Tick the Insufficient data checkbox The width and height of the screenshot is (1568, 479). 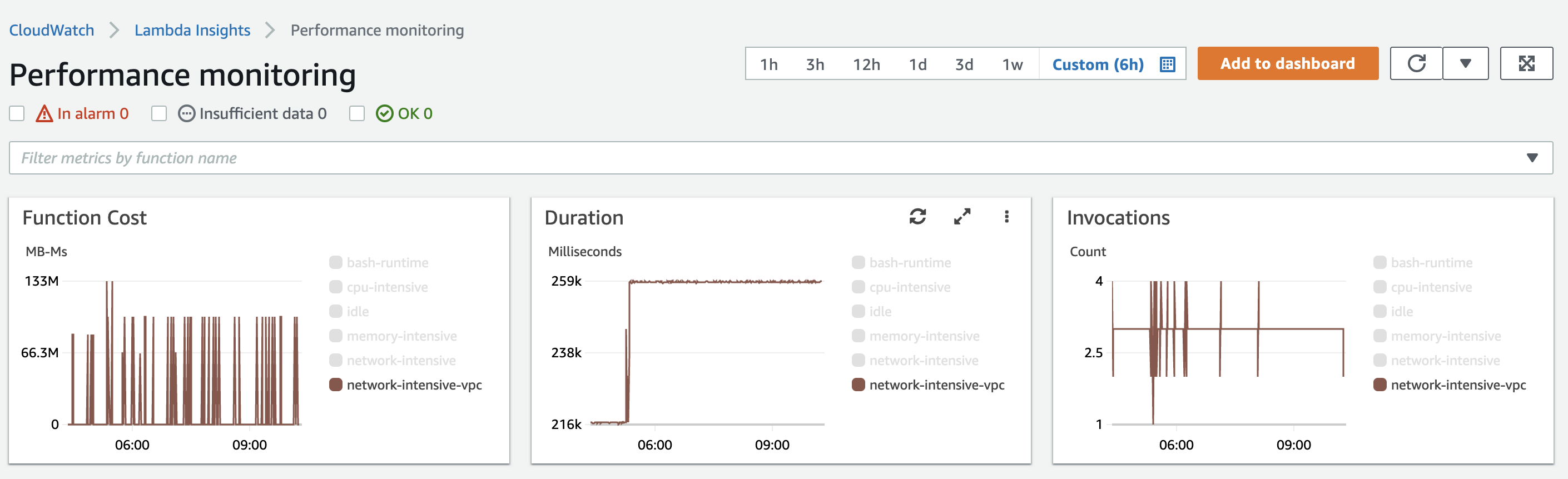point(159,114)
